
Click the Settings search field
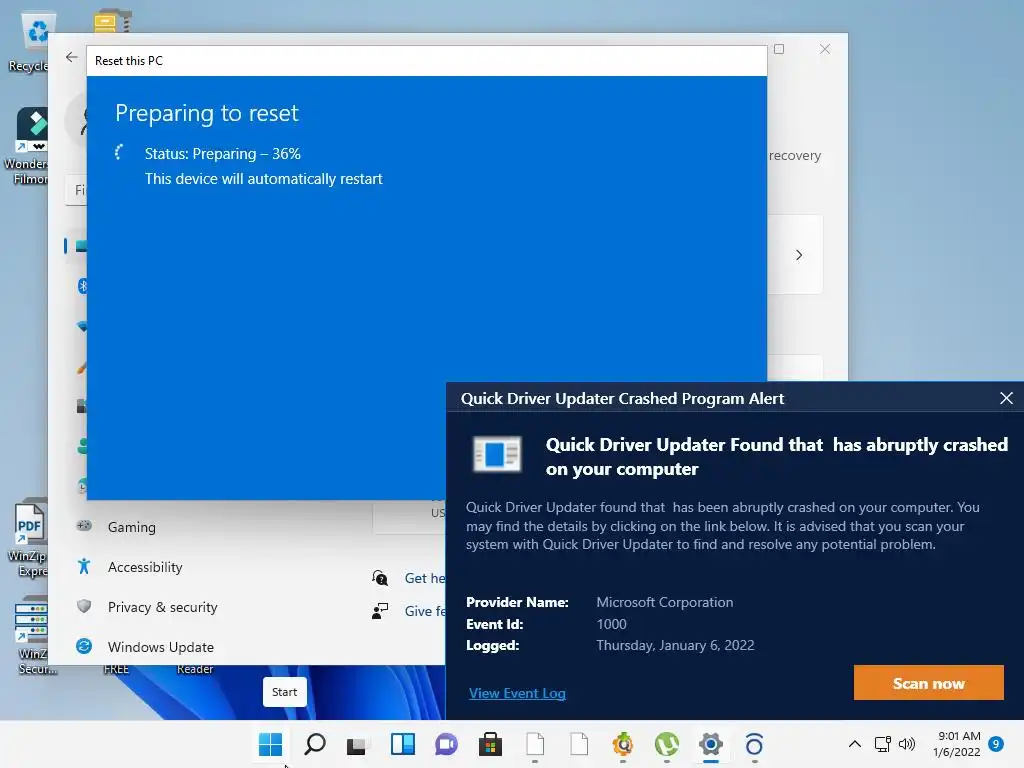(76, 190)
